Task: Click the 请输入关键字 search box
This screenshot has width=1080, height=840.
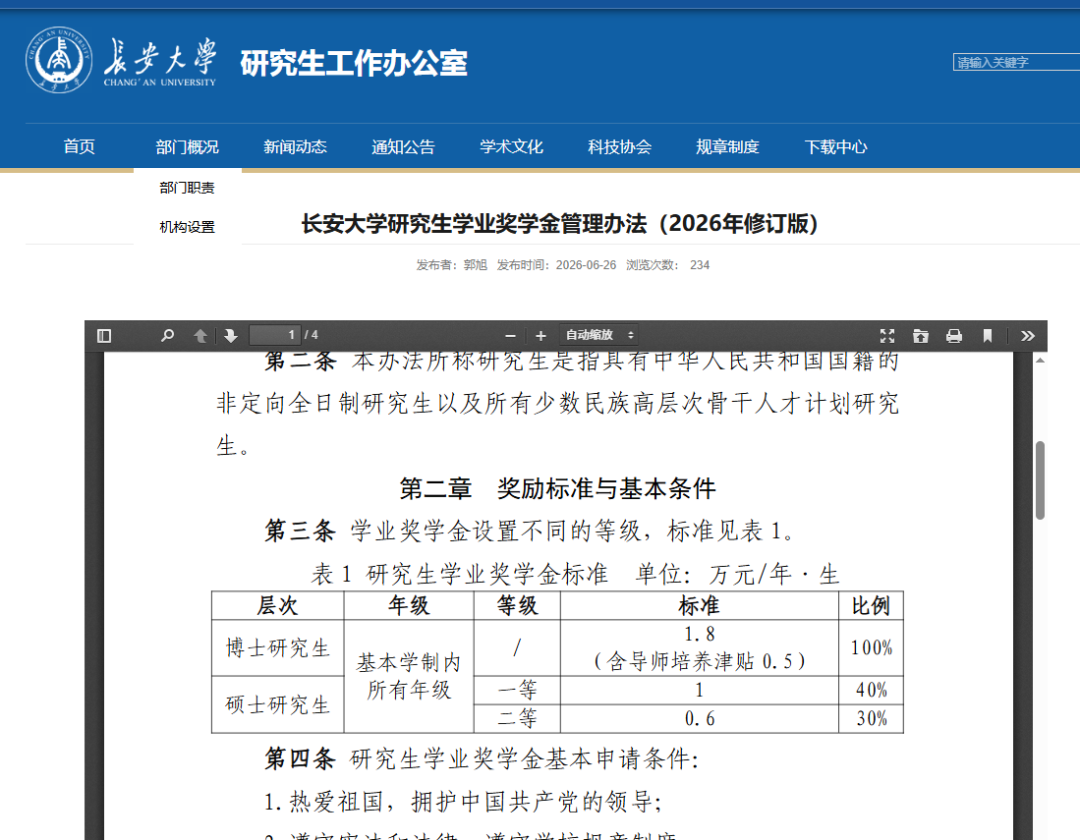Action: [1016, 62]
